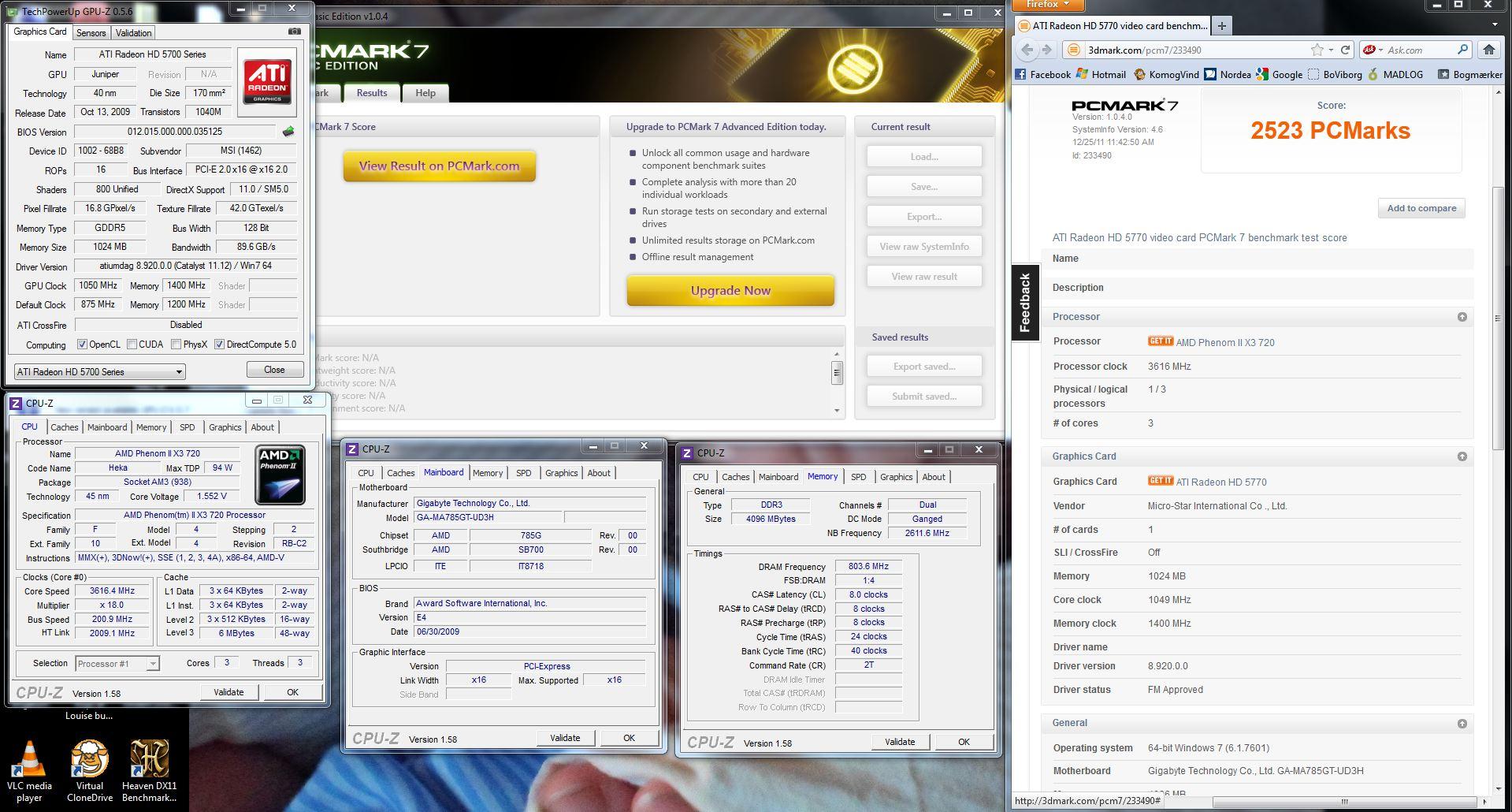
Task: Click the reload page icon in Firefox
Action: pyautogui.click(x=1346, y=50)
